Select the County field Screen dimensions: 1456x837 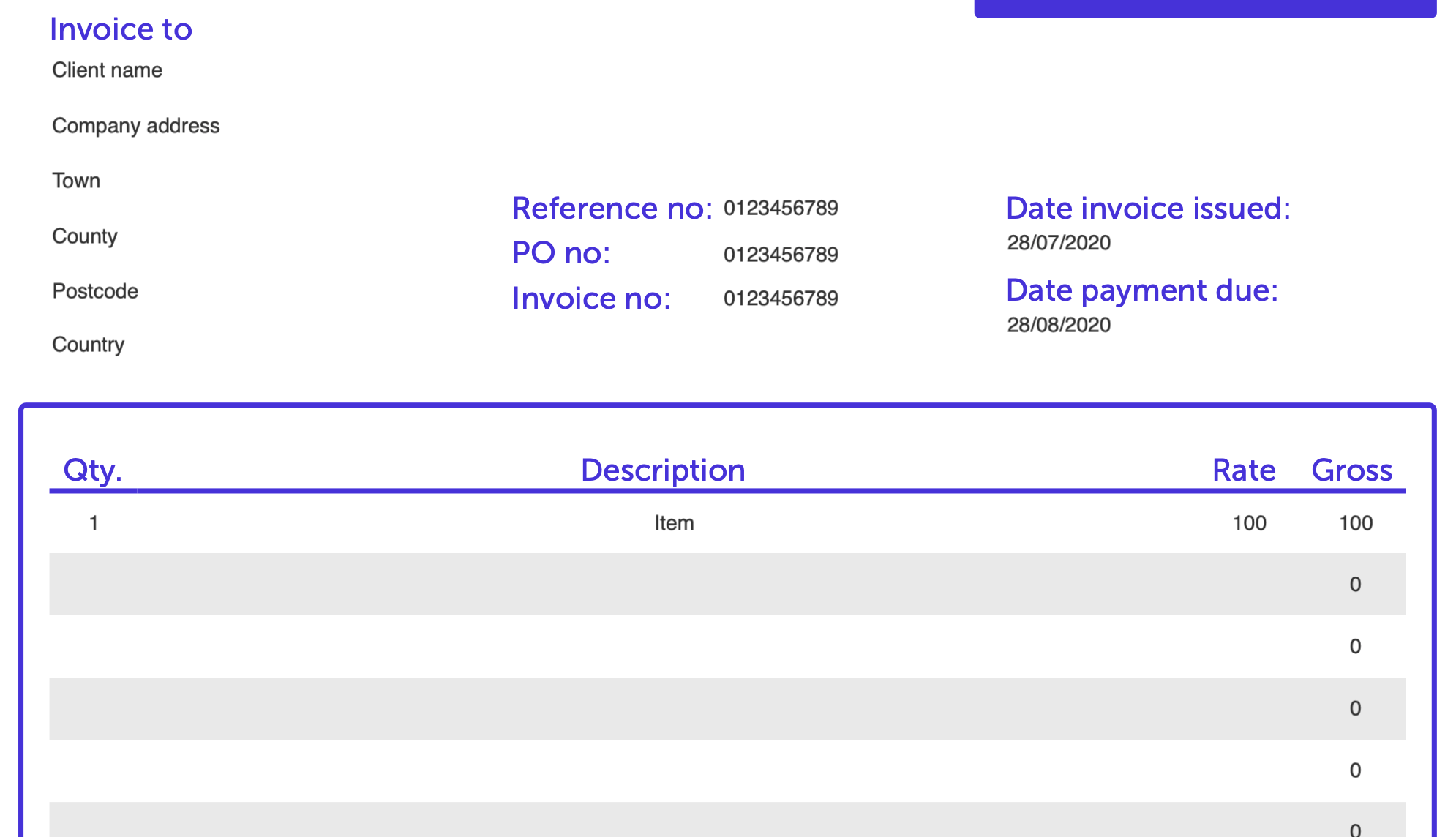[84, 236]
